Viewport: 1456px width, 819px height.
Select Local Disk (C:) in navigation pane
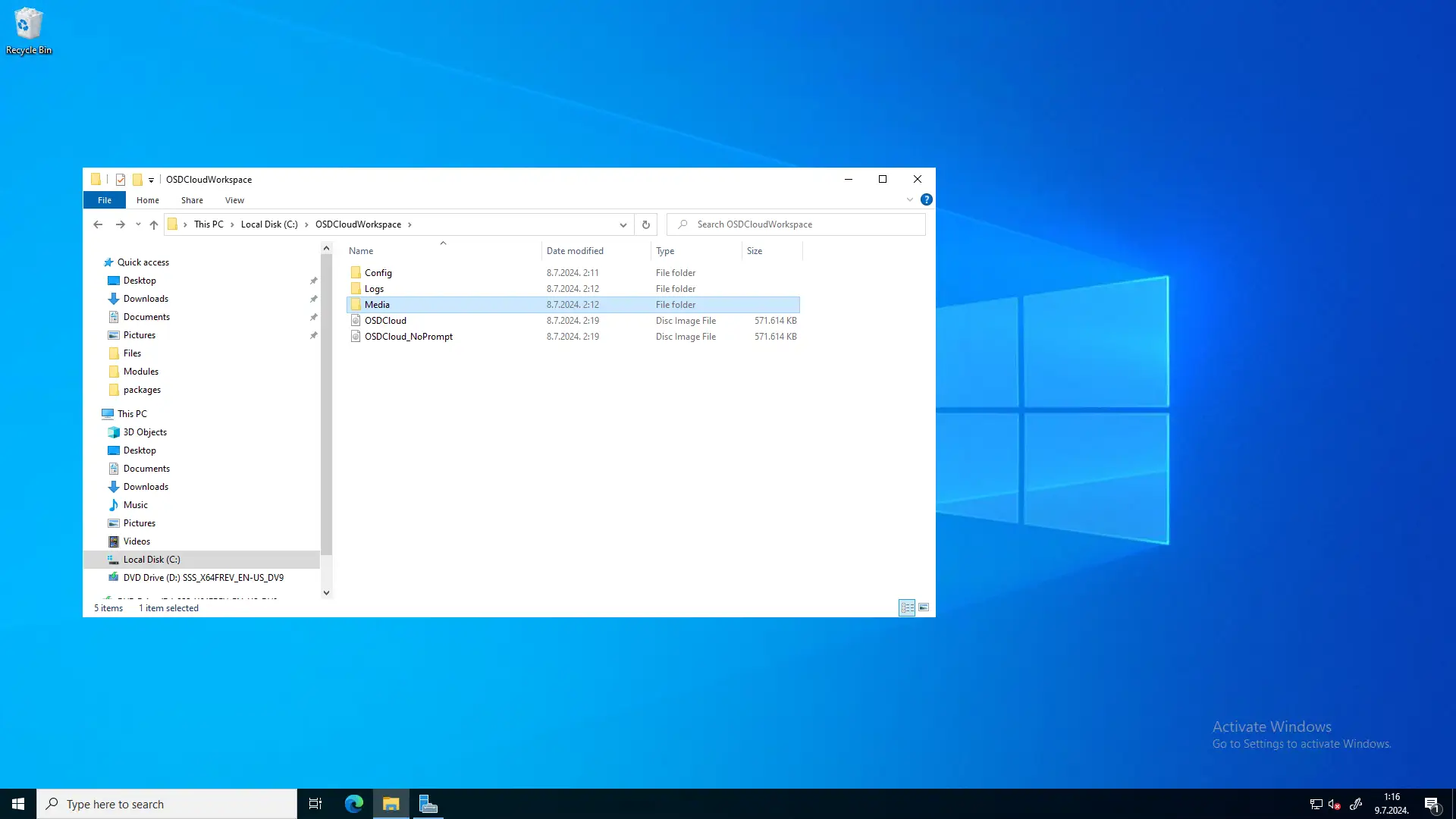(x=152, y=560)
